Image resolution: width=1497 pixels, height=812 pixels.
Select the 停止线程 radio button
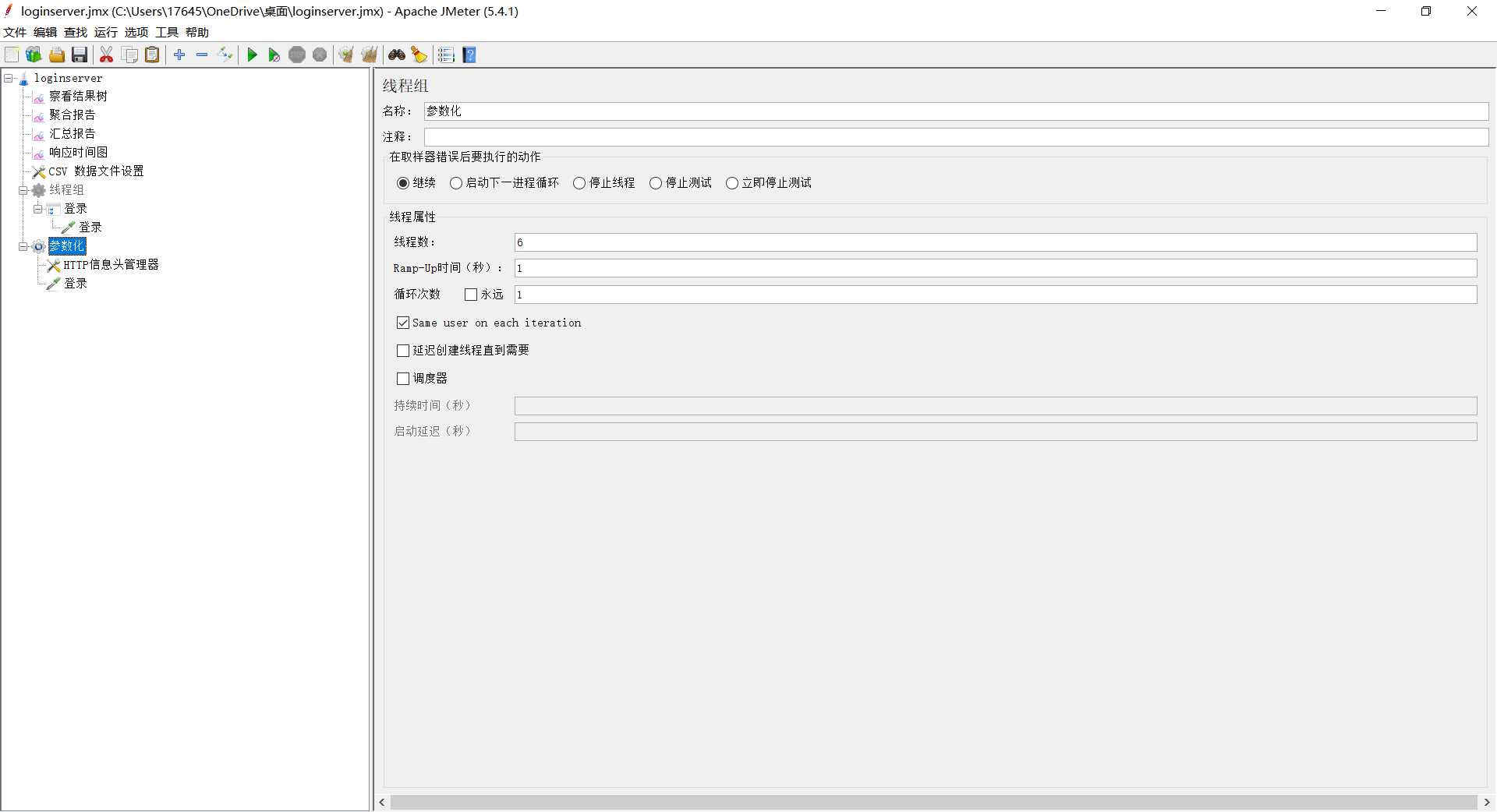click(579, 183)
